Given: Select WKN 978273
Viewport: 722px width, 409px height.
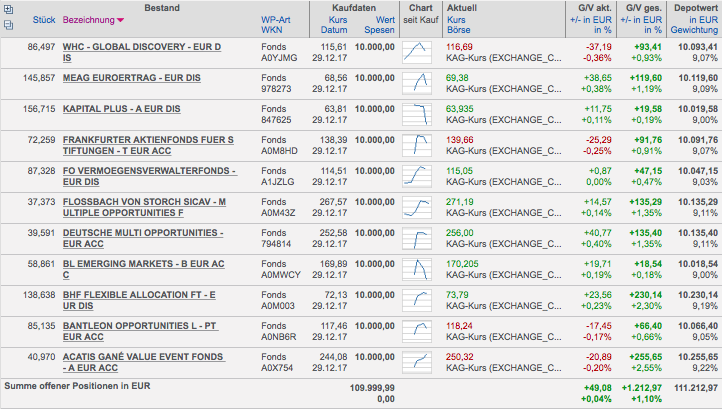Looking at the screenshot, I should [x=276, y=89].
